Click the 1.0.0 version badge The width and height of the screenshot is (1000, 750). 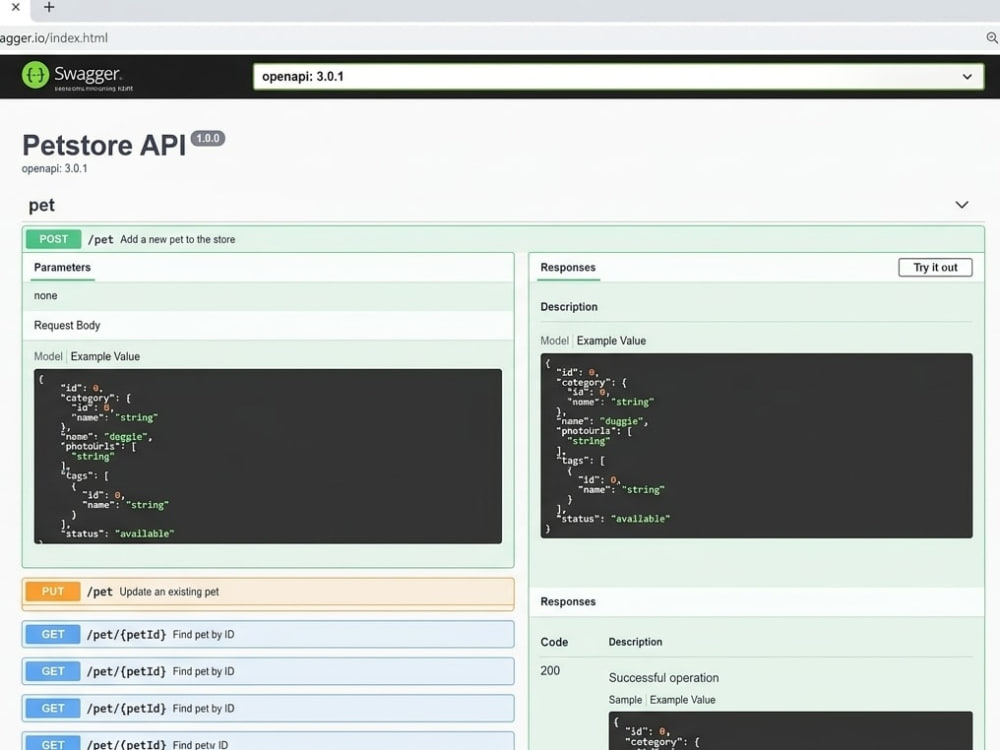[207, 138]
